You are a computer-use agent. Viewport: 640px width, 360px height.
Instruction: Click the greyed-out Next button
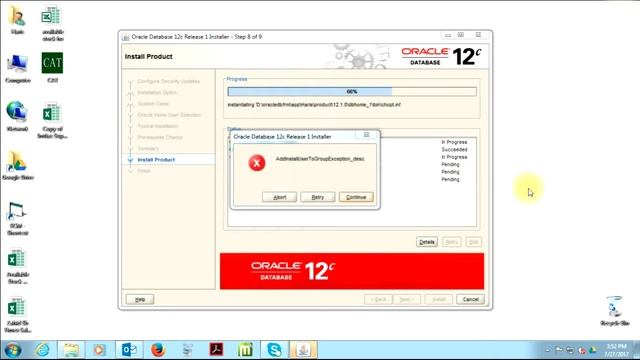(407, 300)
